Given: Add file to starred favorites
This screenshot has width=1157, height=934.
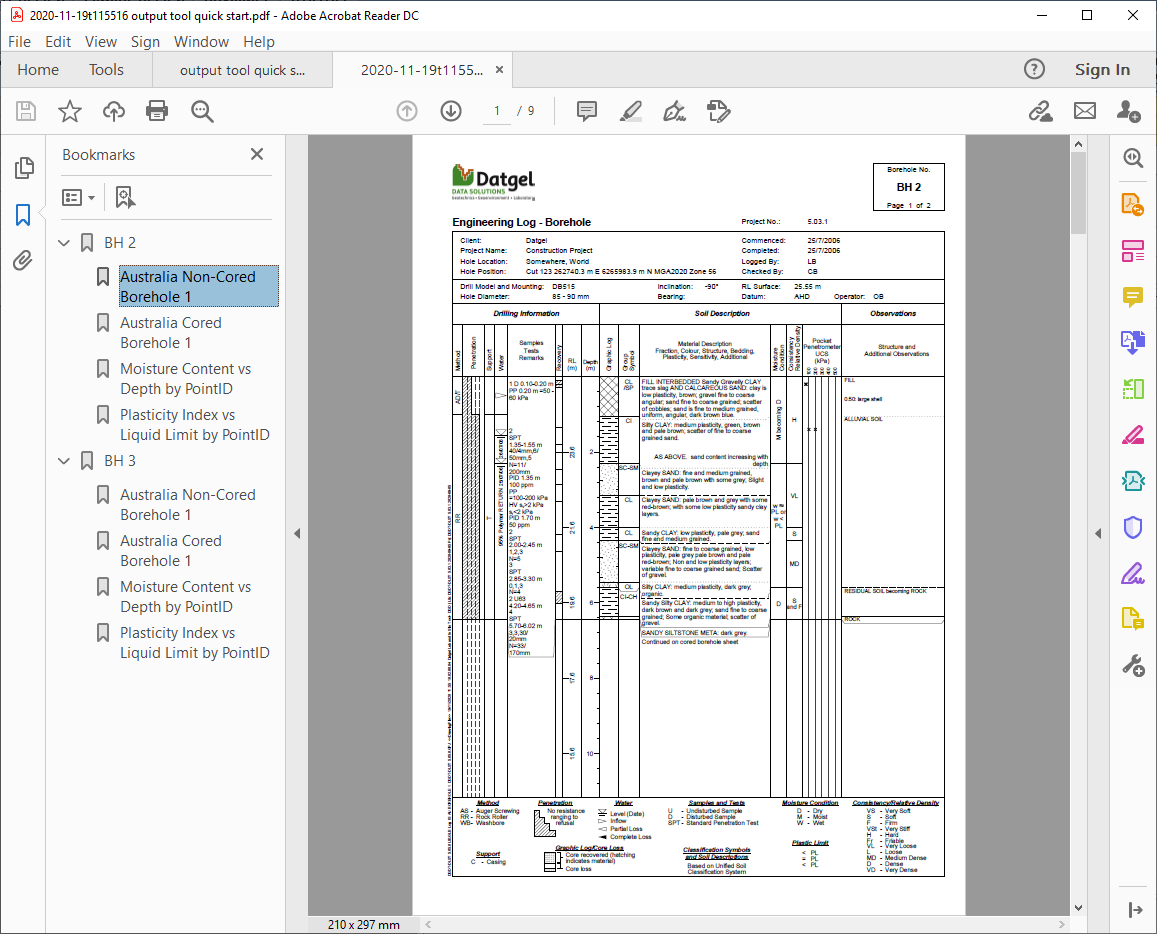Looking at the screenshot, I should [69, 111].
